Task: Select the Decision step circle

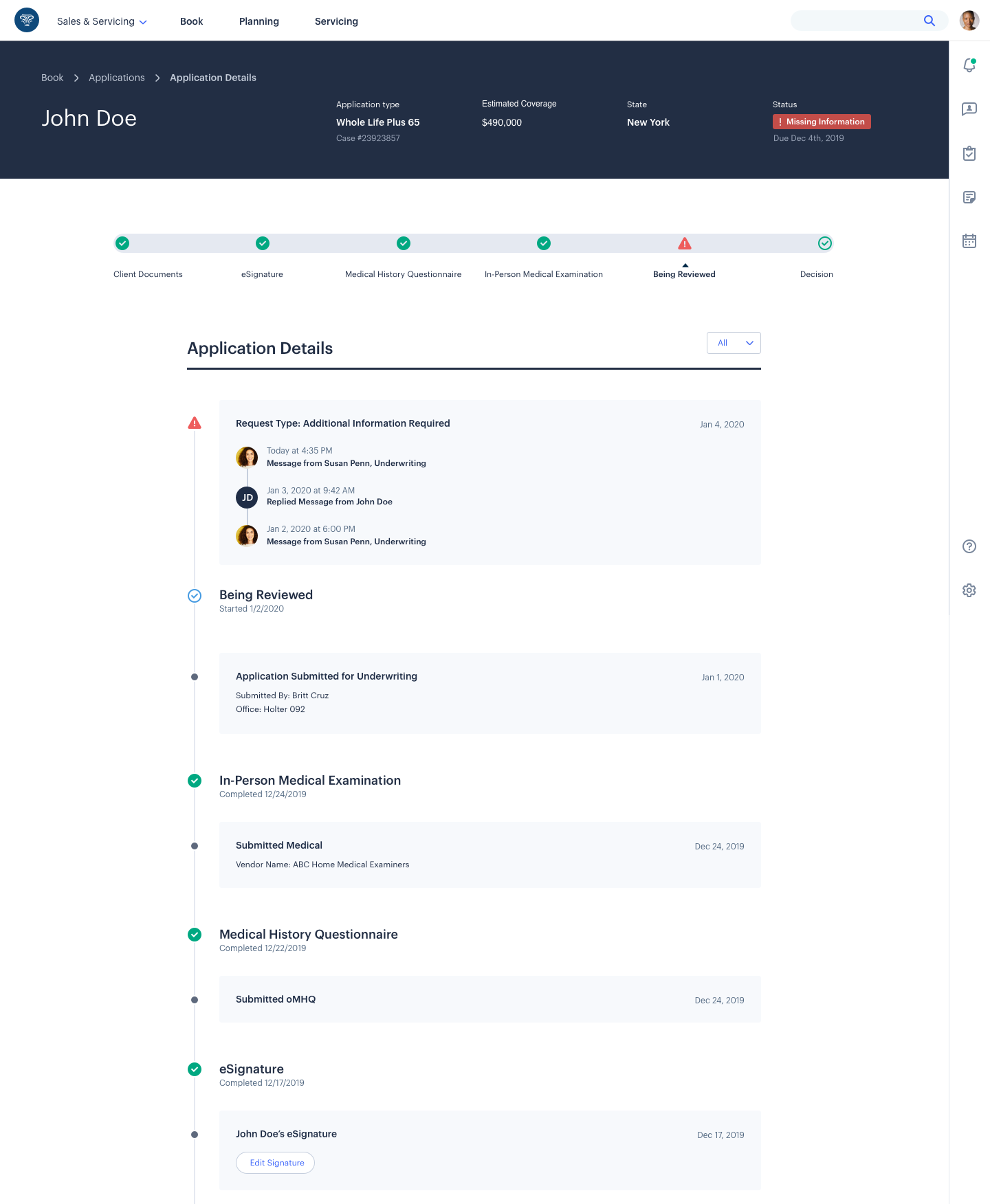Action: point(825,243)
